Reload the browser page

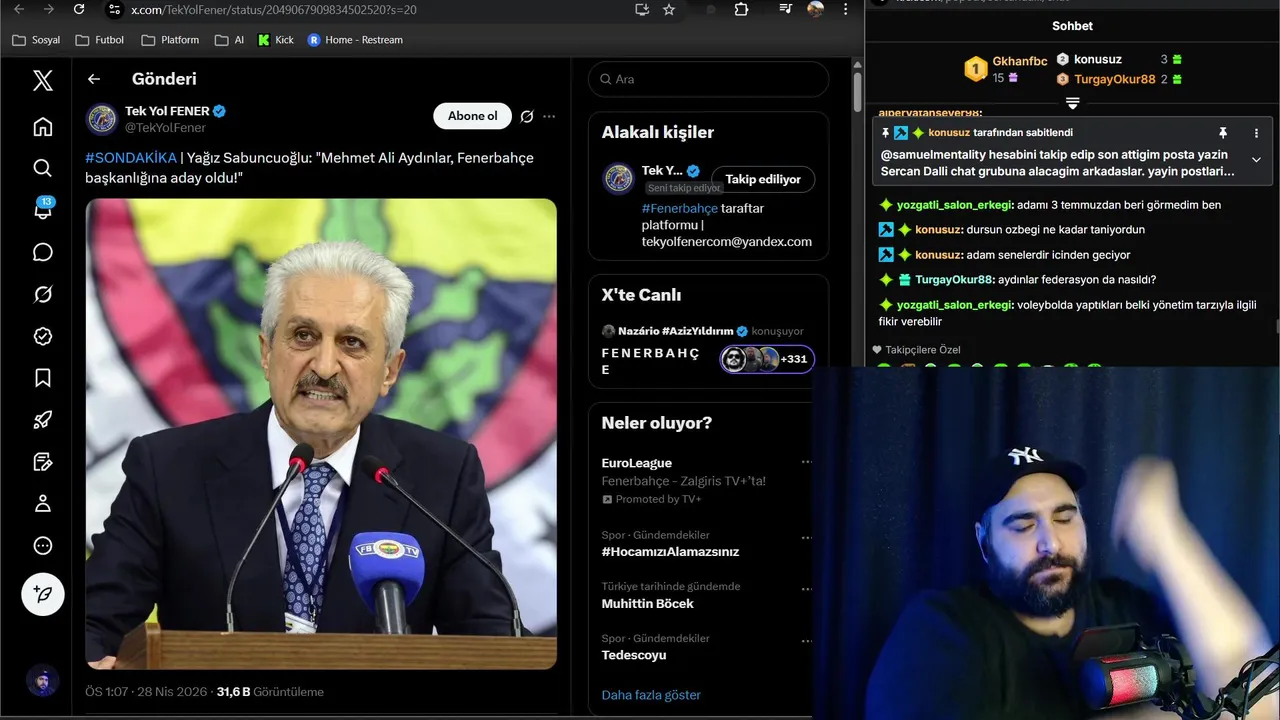(x=79, y=9)
